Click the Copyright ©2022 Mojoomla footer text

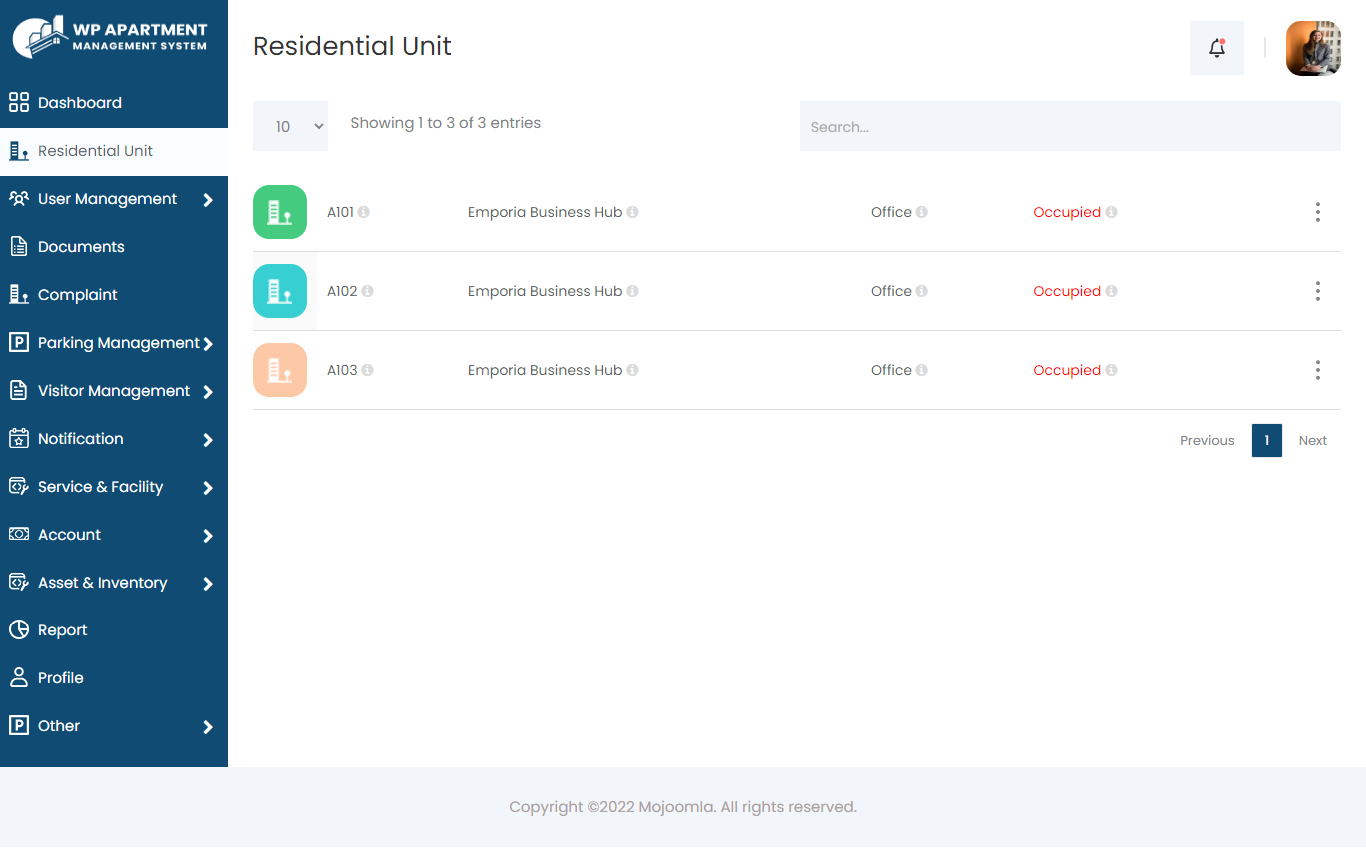[x=683, y=807]
